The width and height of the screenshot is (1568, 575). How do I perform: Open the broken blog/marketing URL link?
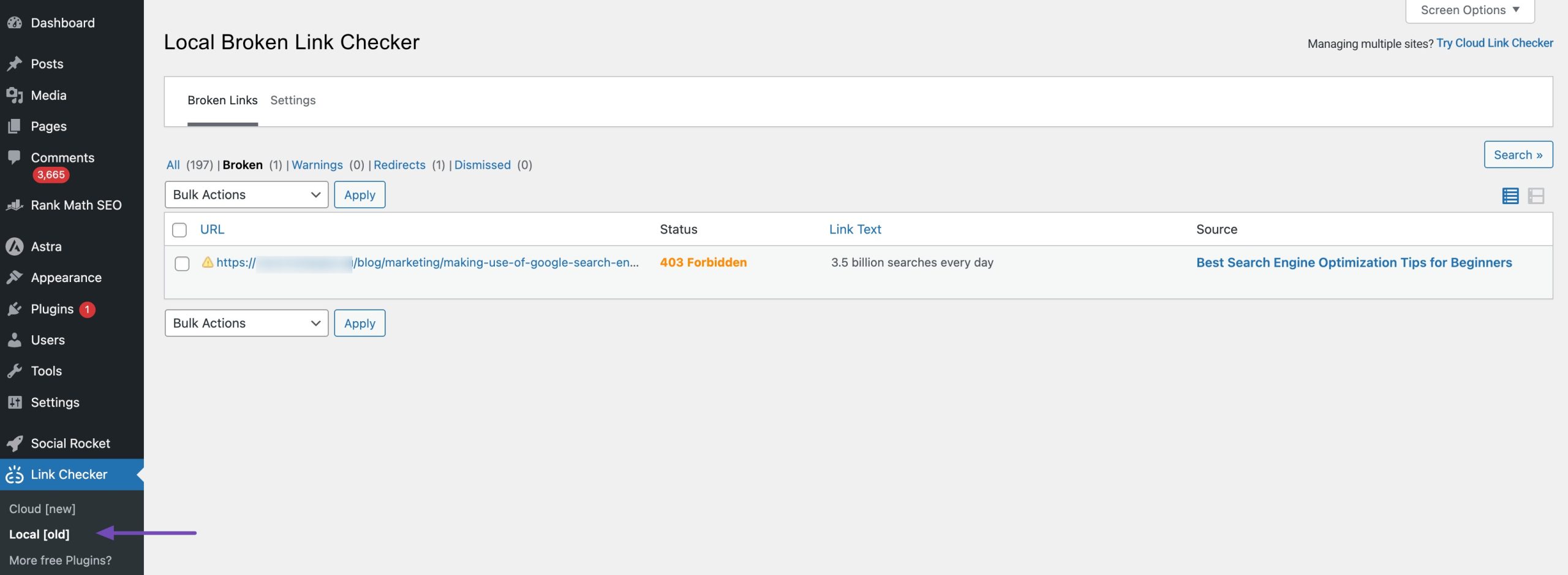[x=428, y=262]
